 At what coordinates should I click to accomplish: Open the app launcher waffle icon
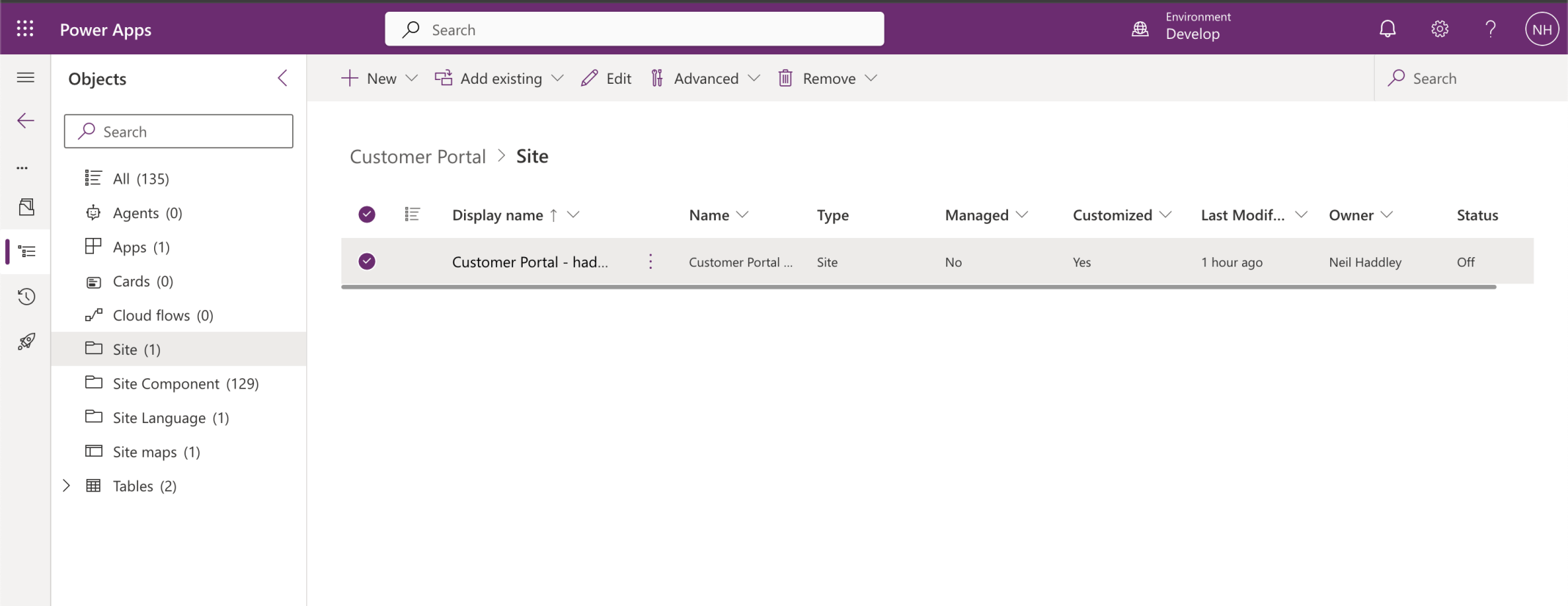pyautogui.click(x=25, y=29)
